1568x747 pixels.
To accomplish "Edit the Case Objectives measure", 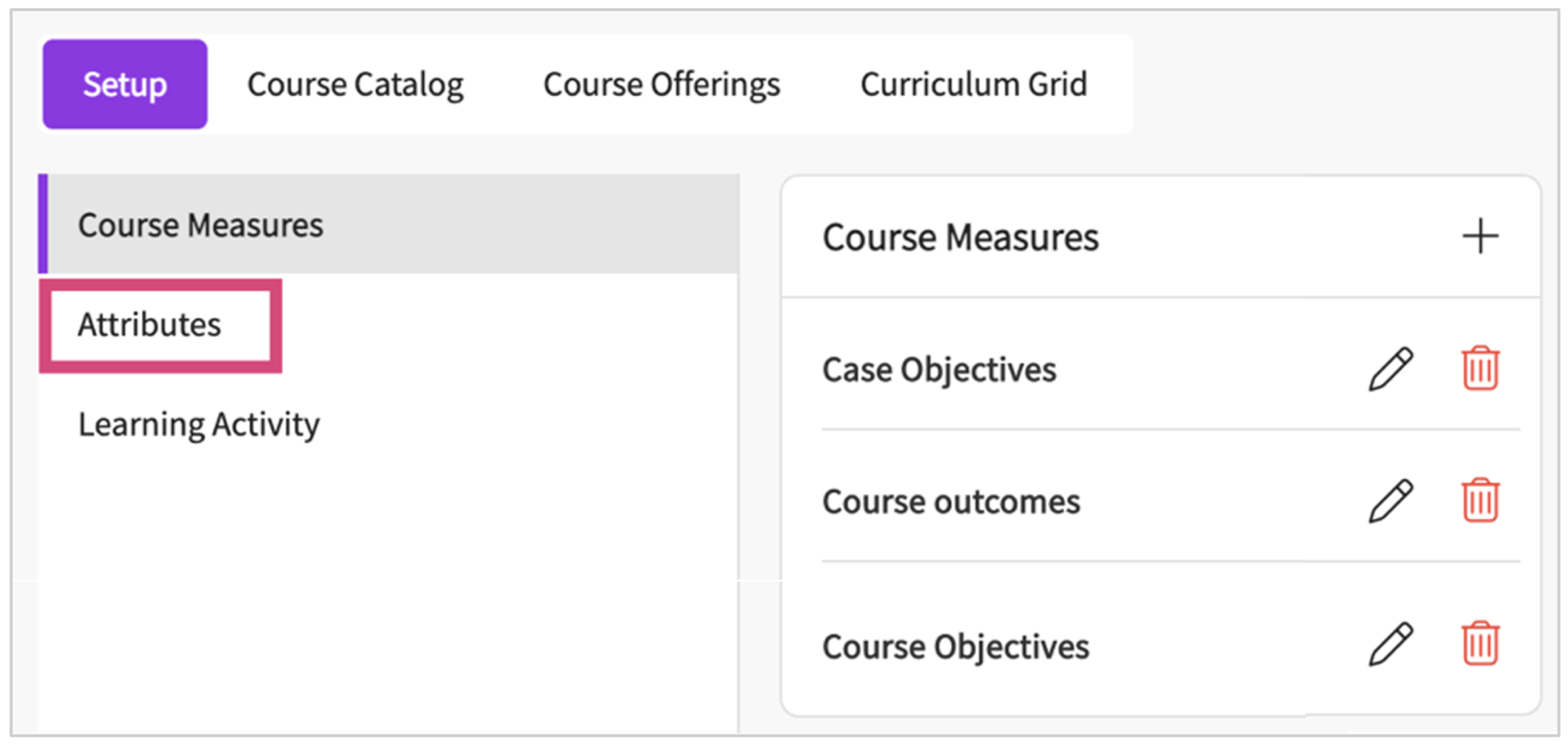I will (1391, 368).
